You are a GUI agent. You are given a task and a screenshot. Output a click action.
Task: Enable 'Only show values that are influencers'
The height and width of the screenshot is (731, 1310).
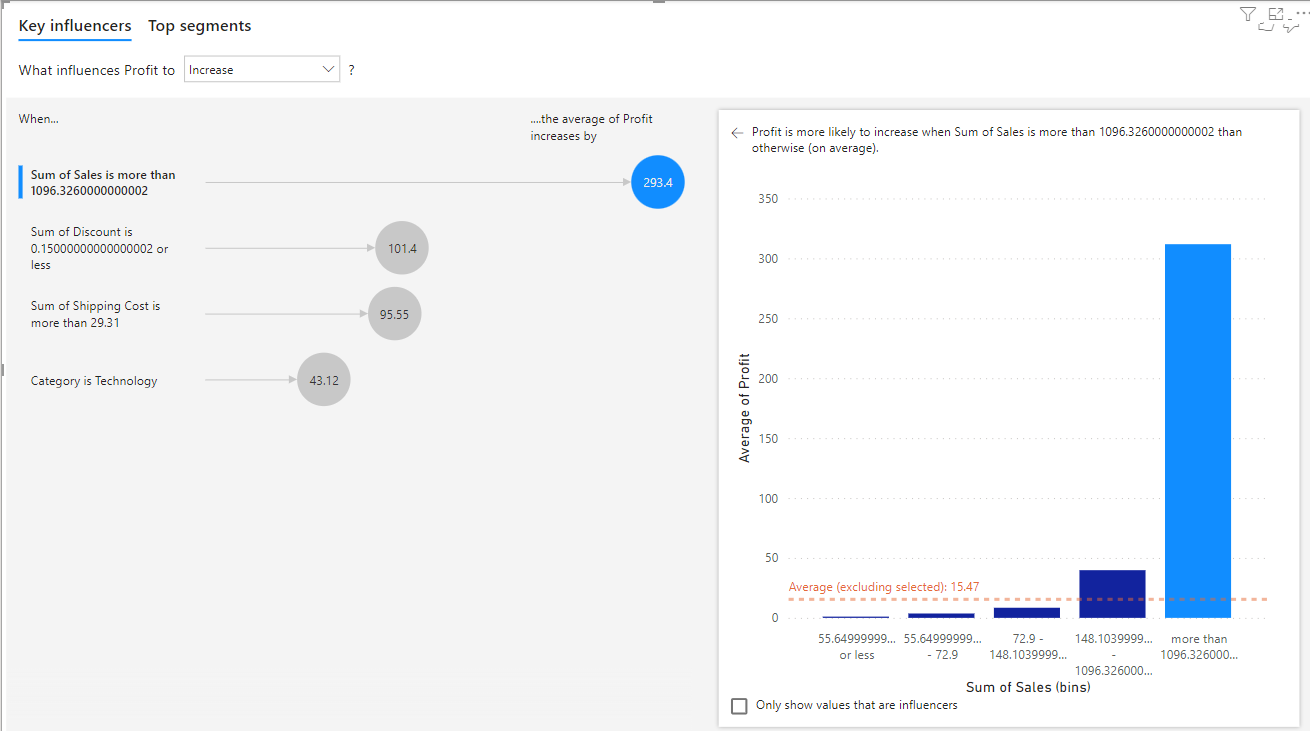739,705
